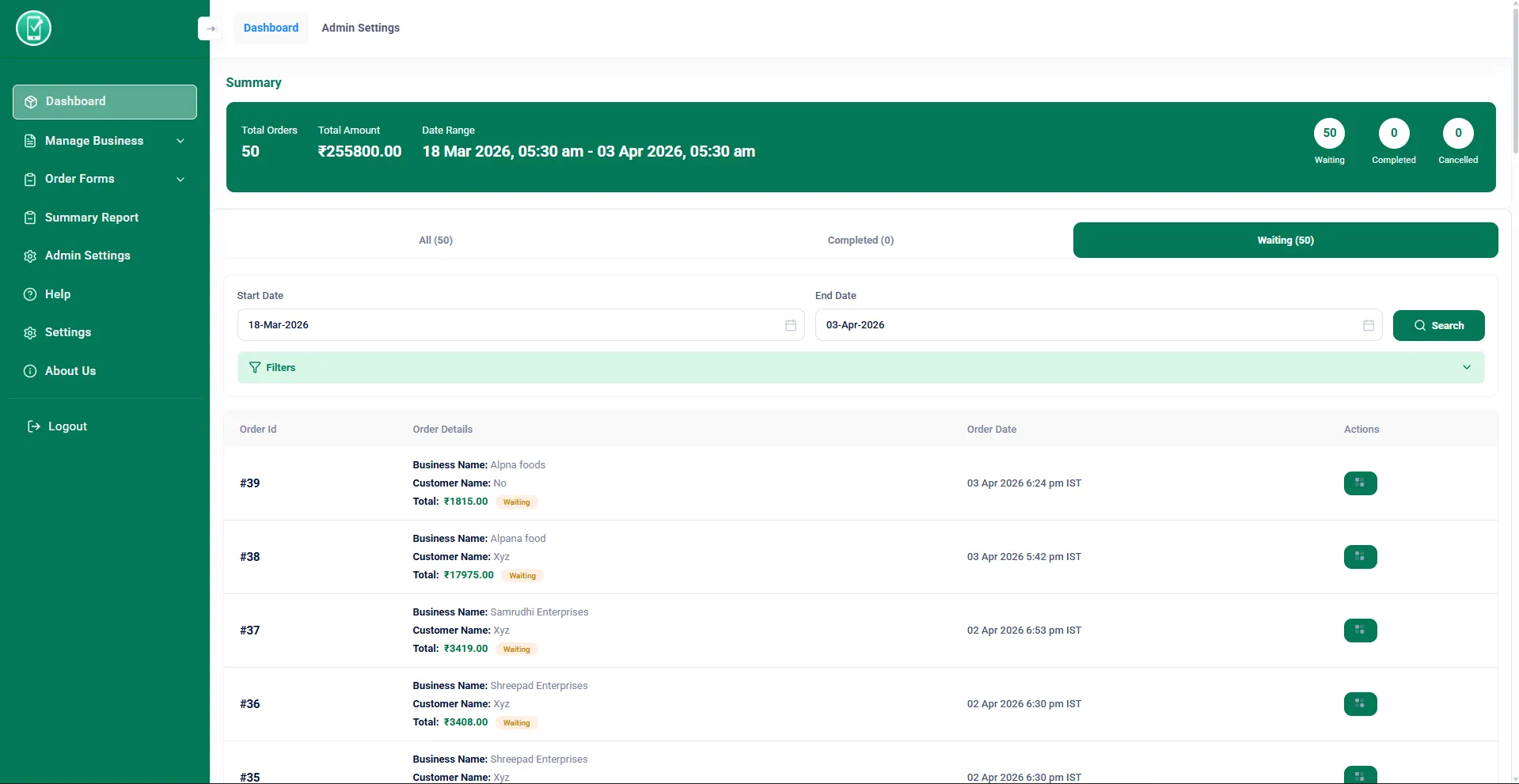Select the Waiting (50) orders tab
This screenshot has height=784, width=1519.
point(1285,241)
